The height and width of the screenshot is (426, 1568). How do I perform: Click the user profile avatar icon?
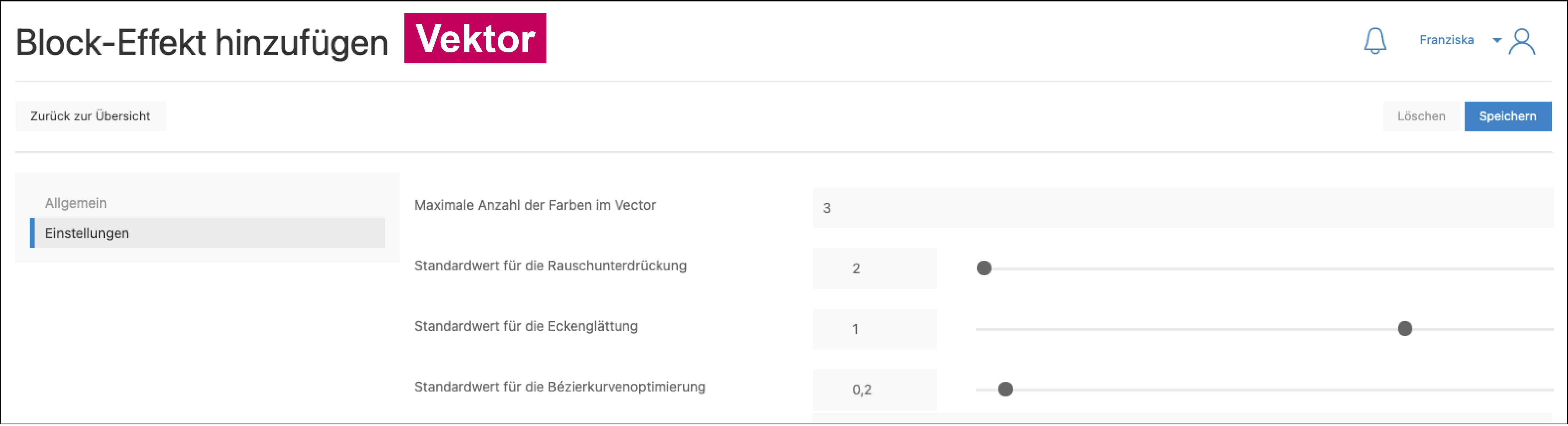(1522, 42)
